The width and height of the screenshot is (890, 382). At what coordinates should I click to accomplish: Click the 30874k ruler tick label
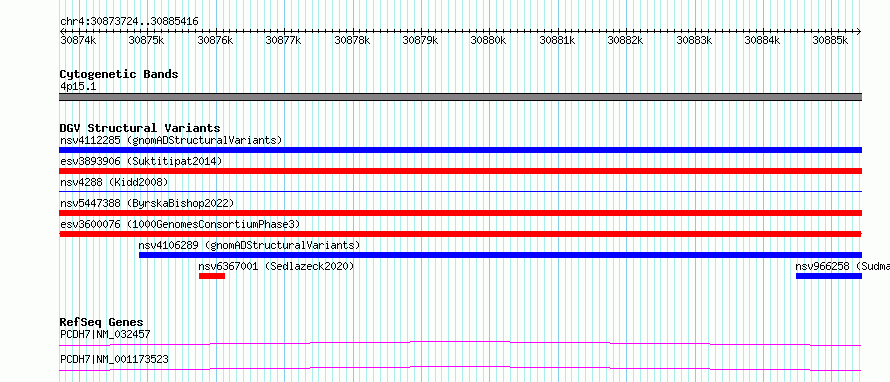(x=78, y=40)
